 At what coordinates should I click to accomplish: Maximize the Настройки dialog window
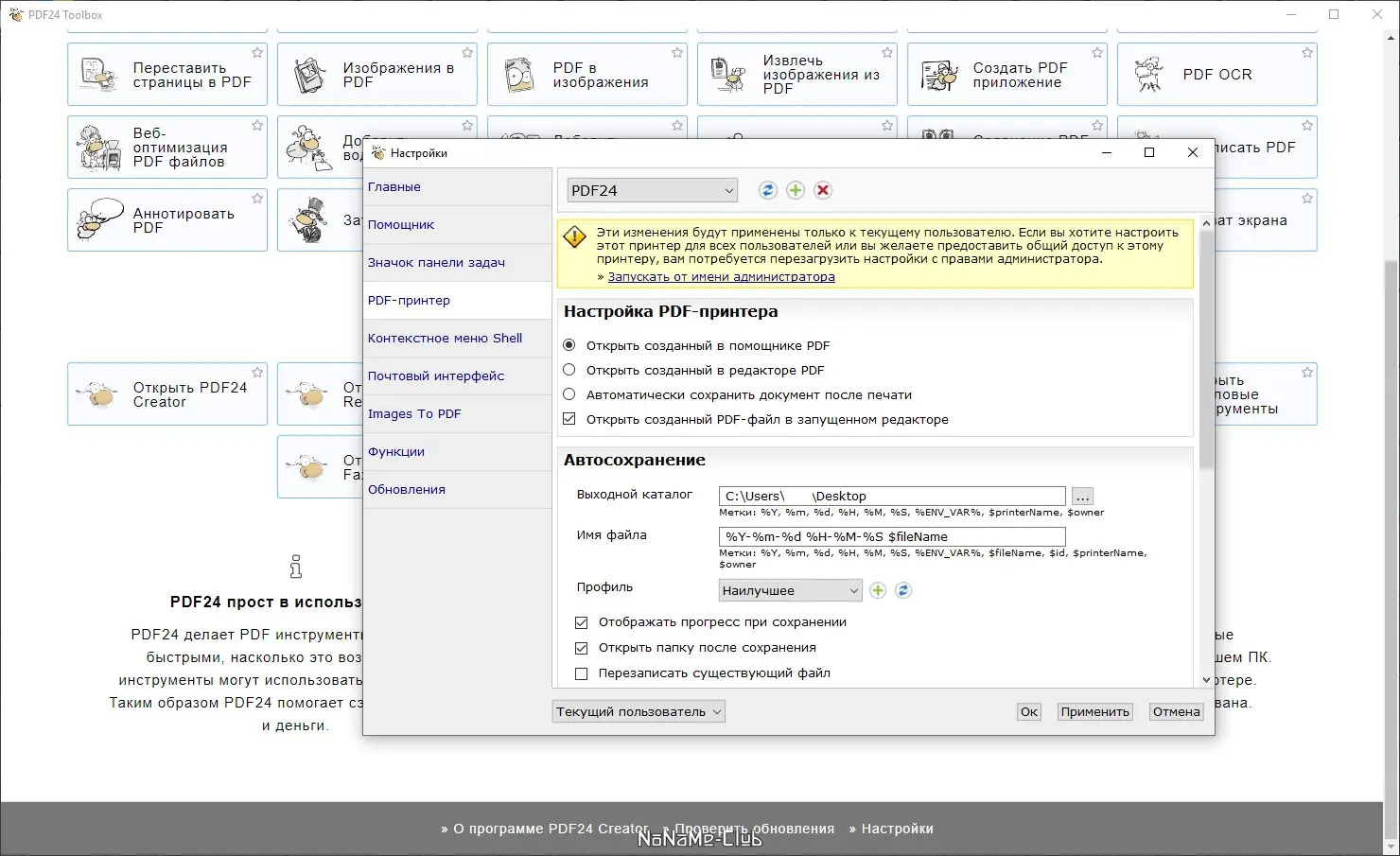pyautogui.click(x=1149, y=152)
